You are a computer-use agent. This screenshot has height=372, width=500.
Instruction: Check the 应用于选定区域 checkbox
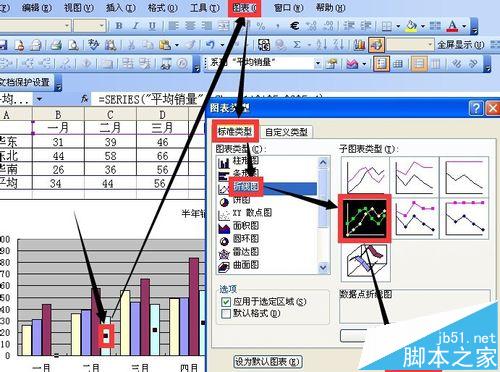coord(226,302)
